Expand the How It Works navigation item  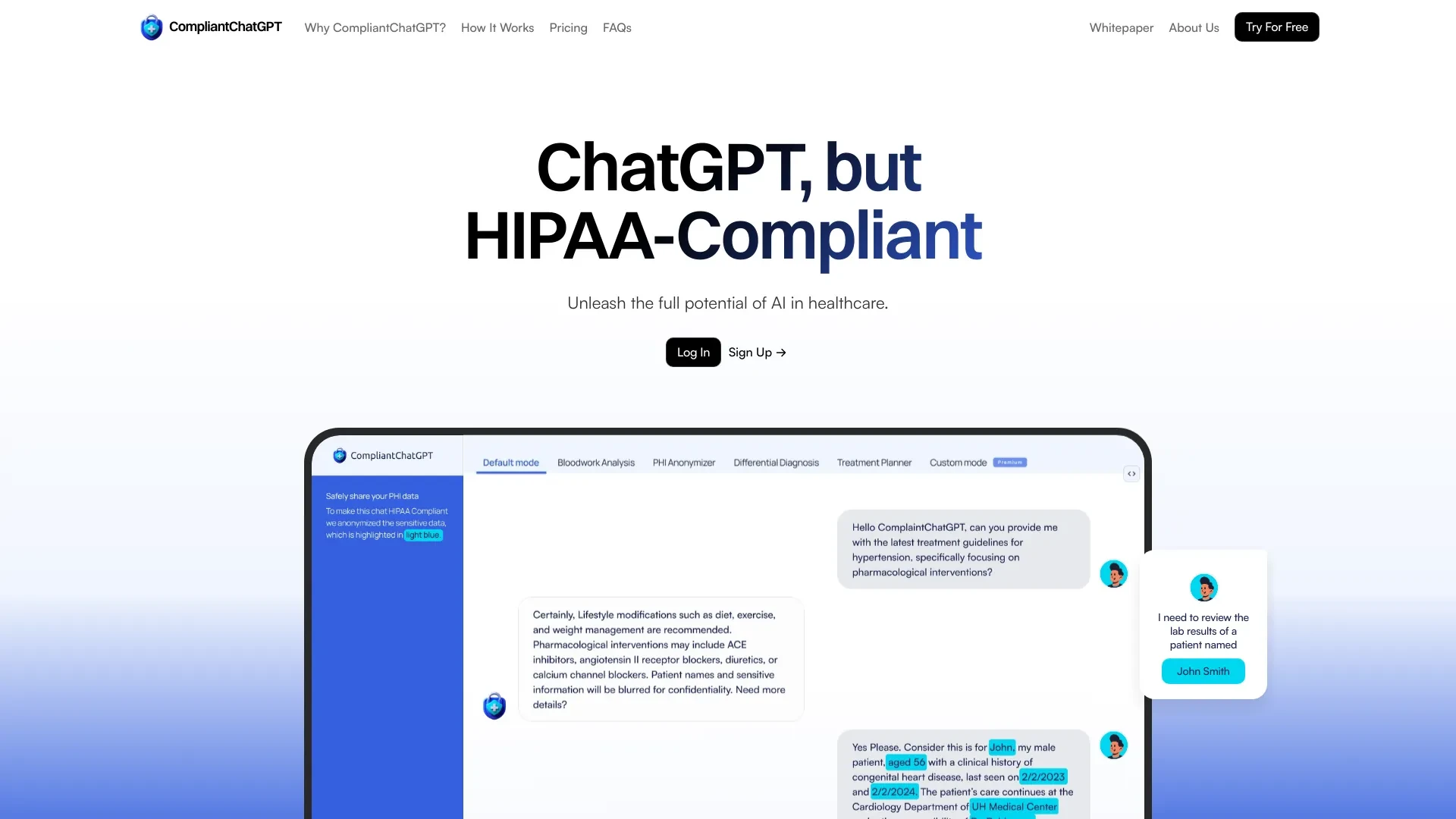click(x=497, y=27)
